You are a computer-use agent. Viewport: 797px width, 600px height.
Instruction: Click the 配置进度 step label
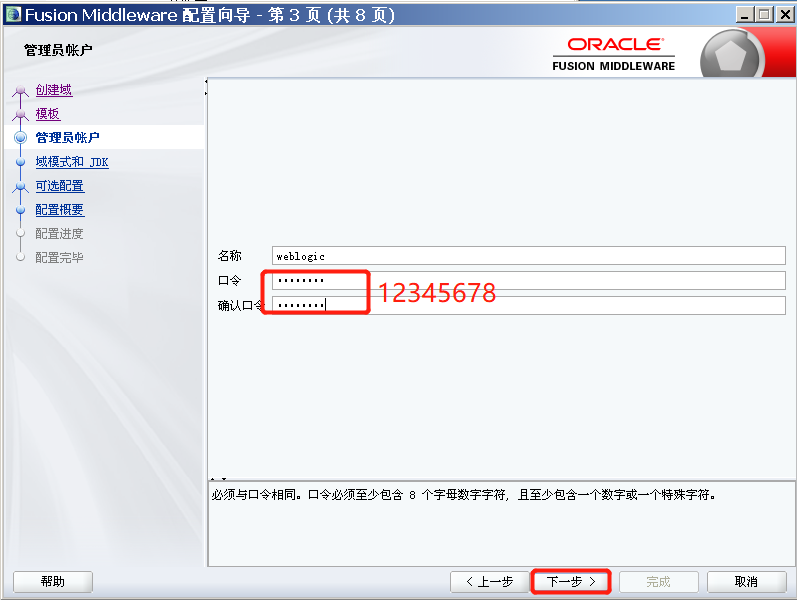click(x=59, y=233)
